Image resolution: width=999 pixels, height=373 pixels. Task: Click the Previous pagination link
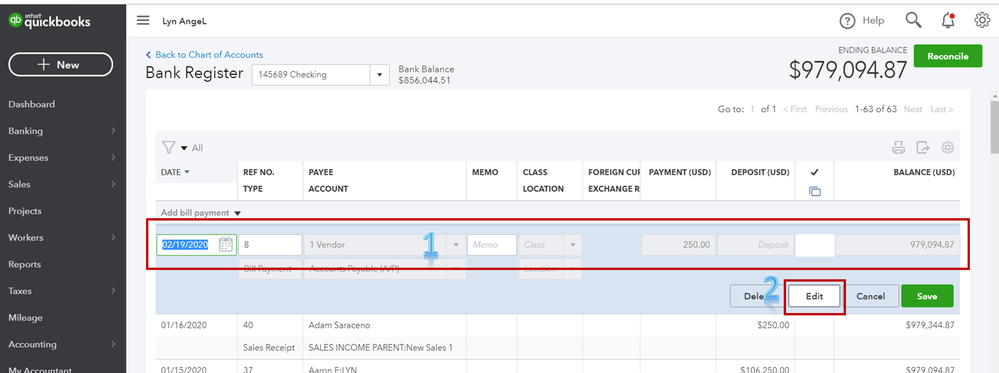click(x=831, y=109)
